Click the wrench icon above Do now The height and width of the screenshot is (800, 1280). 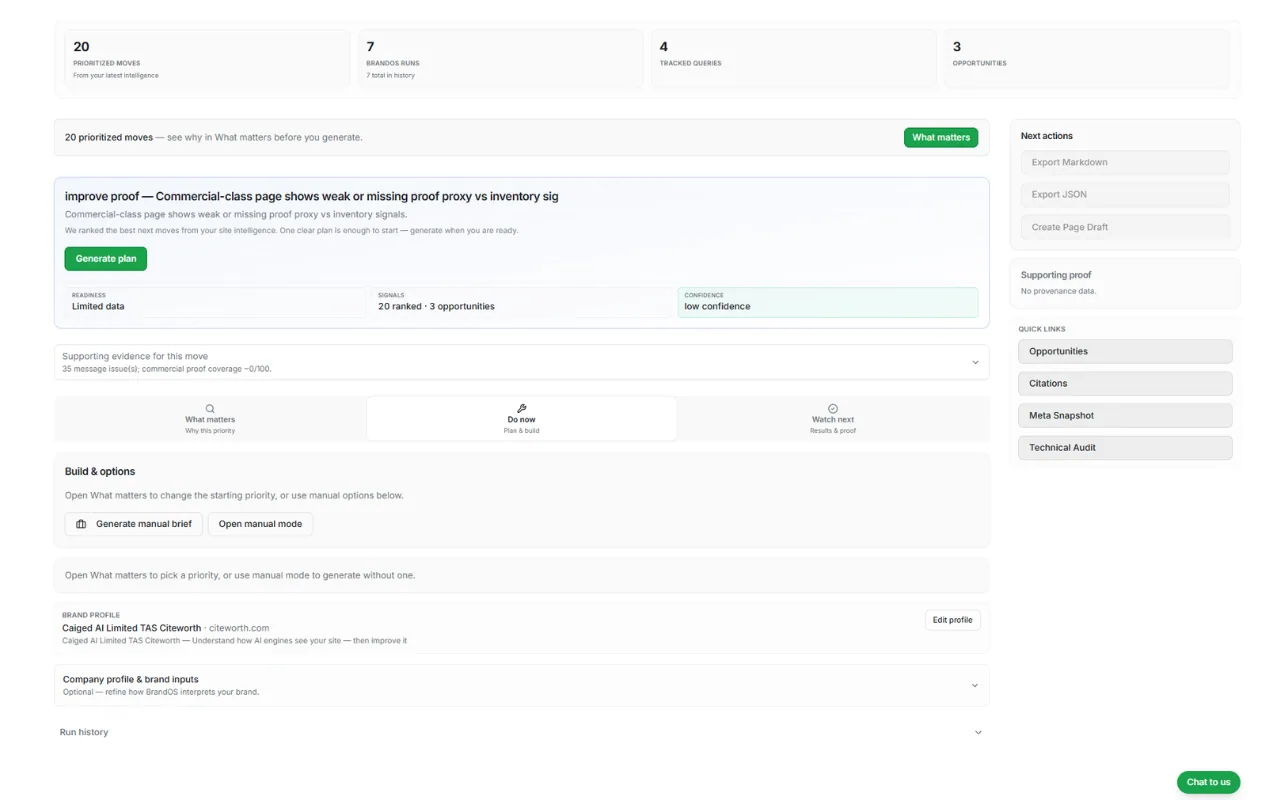pos(521,408)
